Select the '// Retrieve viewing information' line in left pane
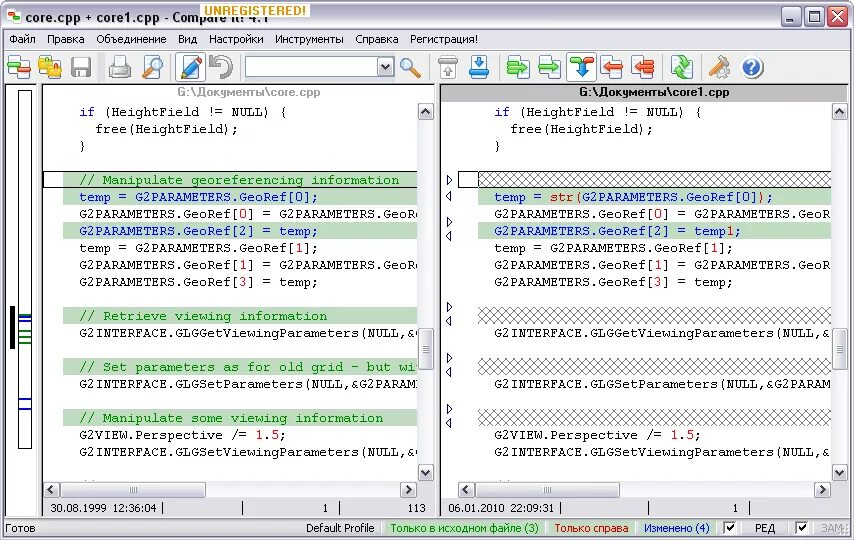Image resolution: width=854 pixels, height=540 pixels. click(240, 315)
